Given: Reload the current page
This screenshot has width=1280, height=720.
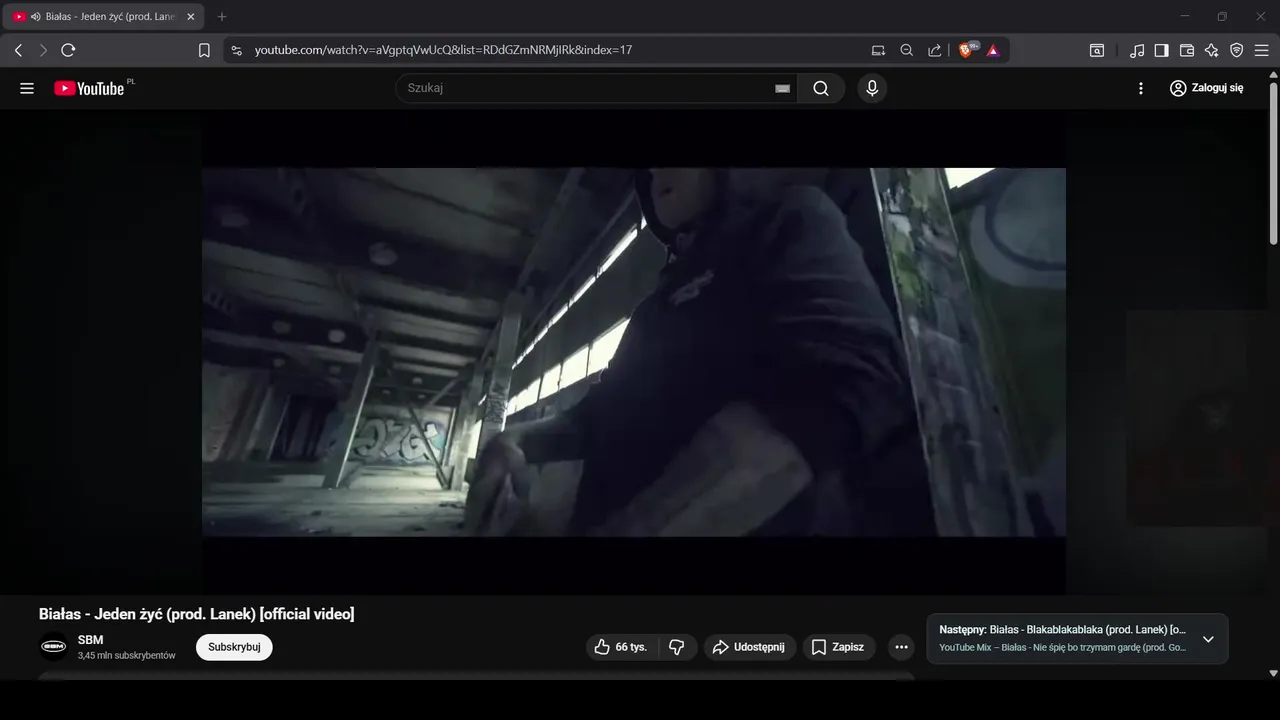Looking at the screenshot, I should click(x=68, y=50).
